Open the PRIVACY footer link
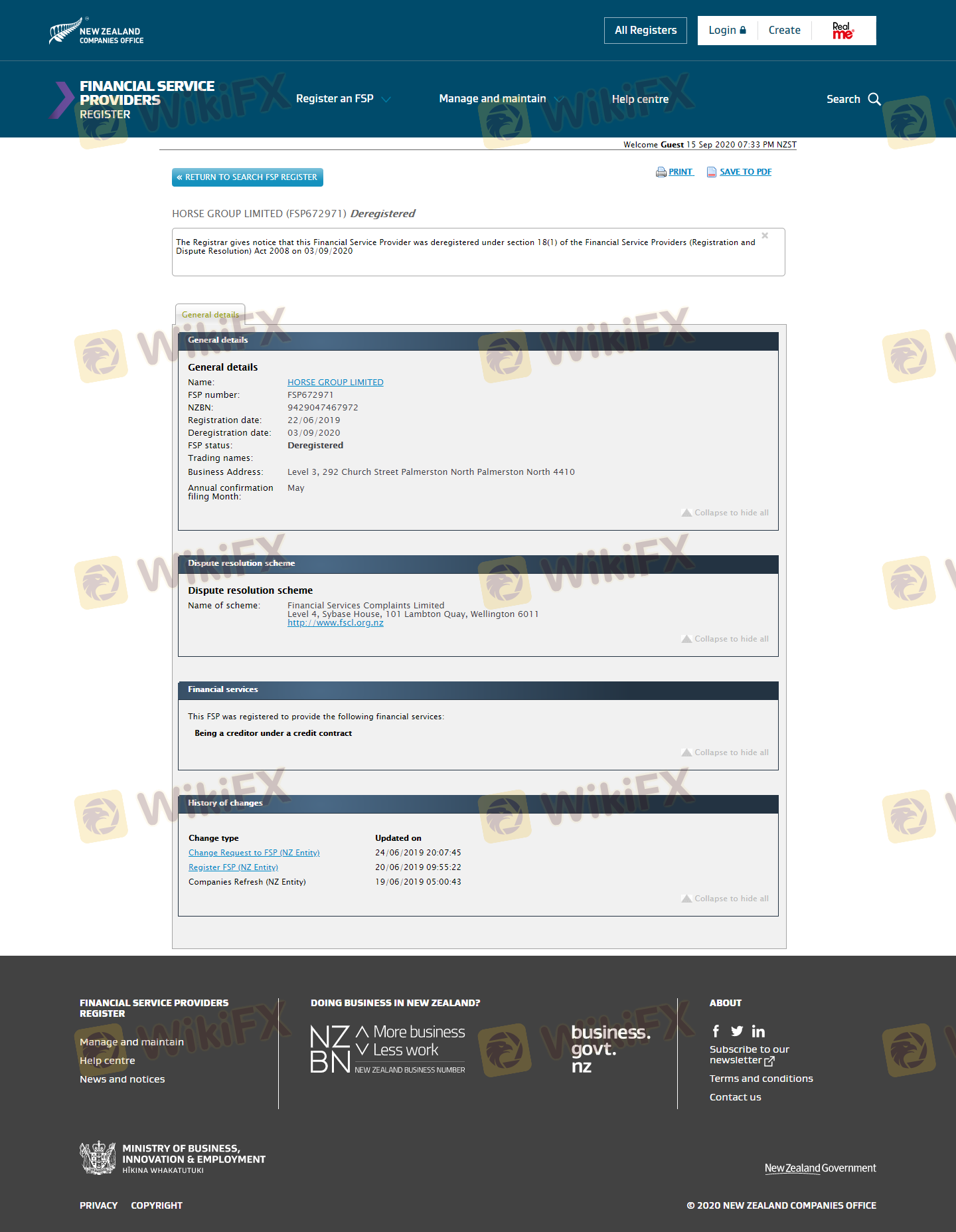Screen dimensions: 956x1232 98,1205
